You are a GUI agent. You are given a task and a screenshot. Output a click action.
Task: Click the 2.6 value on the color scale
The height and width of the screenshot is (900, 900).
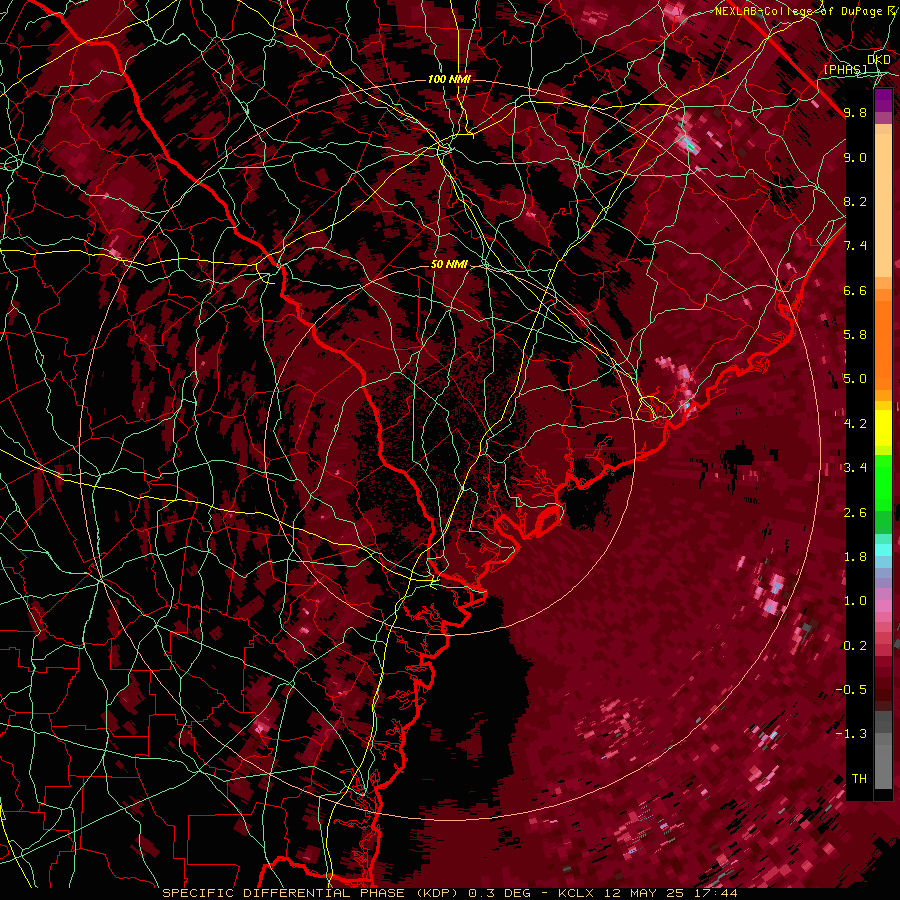[855, 513]
